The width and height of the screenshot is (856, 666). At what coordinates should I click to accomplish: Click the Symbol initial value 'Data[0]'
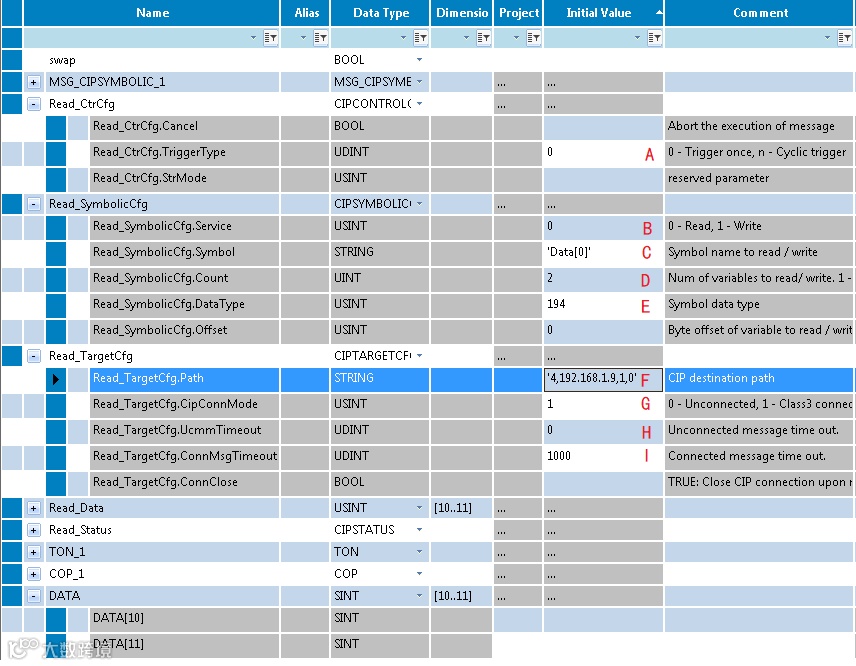[x=569, y=252]
